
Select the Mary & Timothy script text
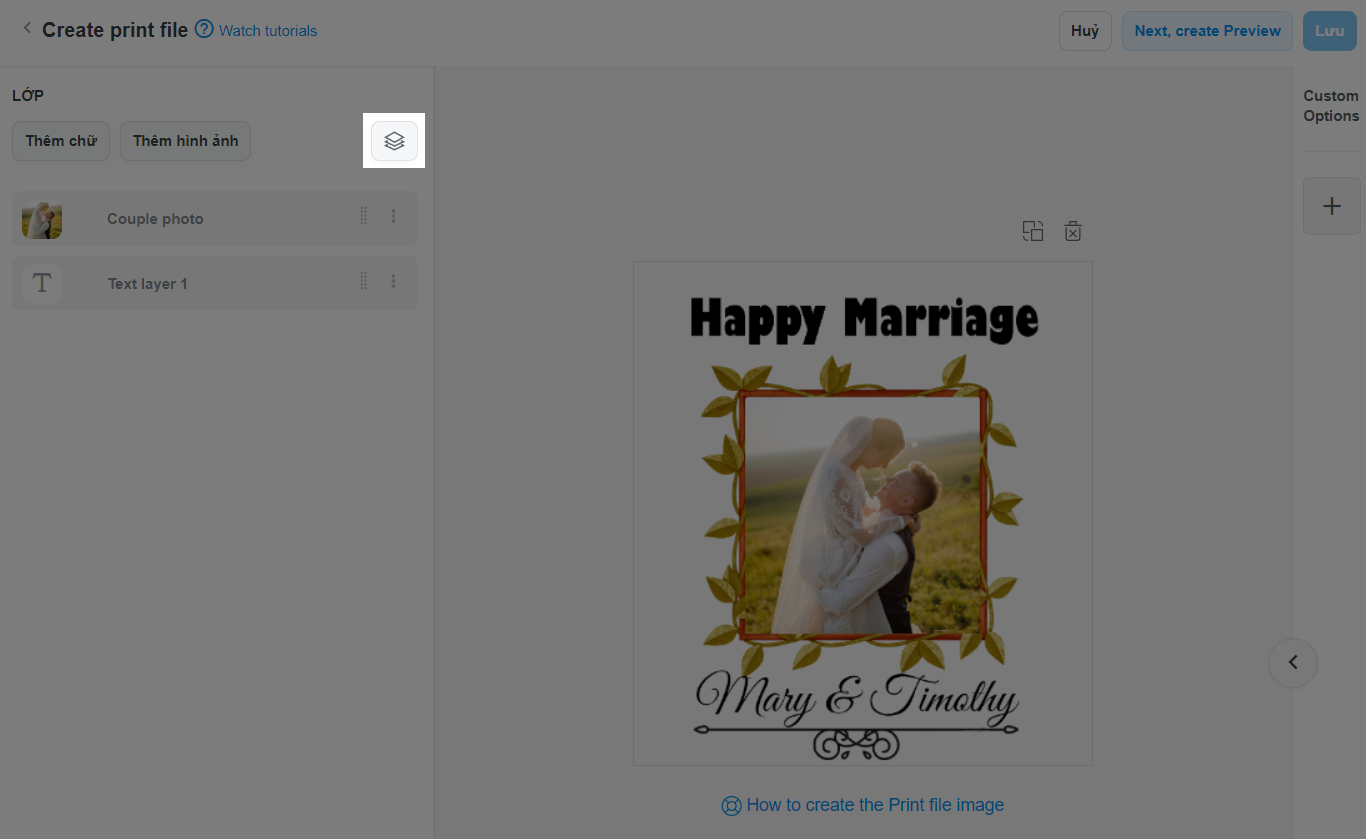[857, 698]
